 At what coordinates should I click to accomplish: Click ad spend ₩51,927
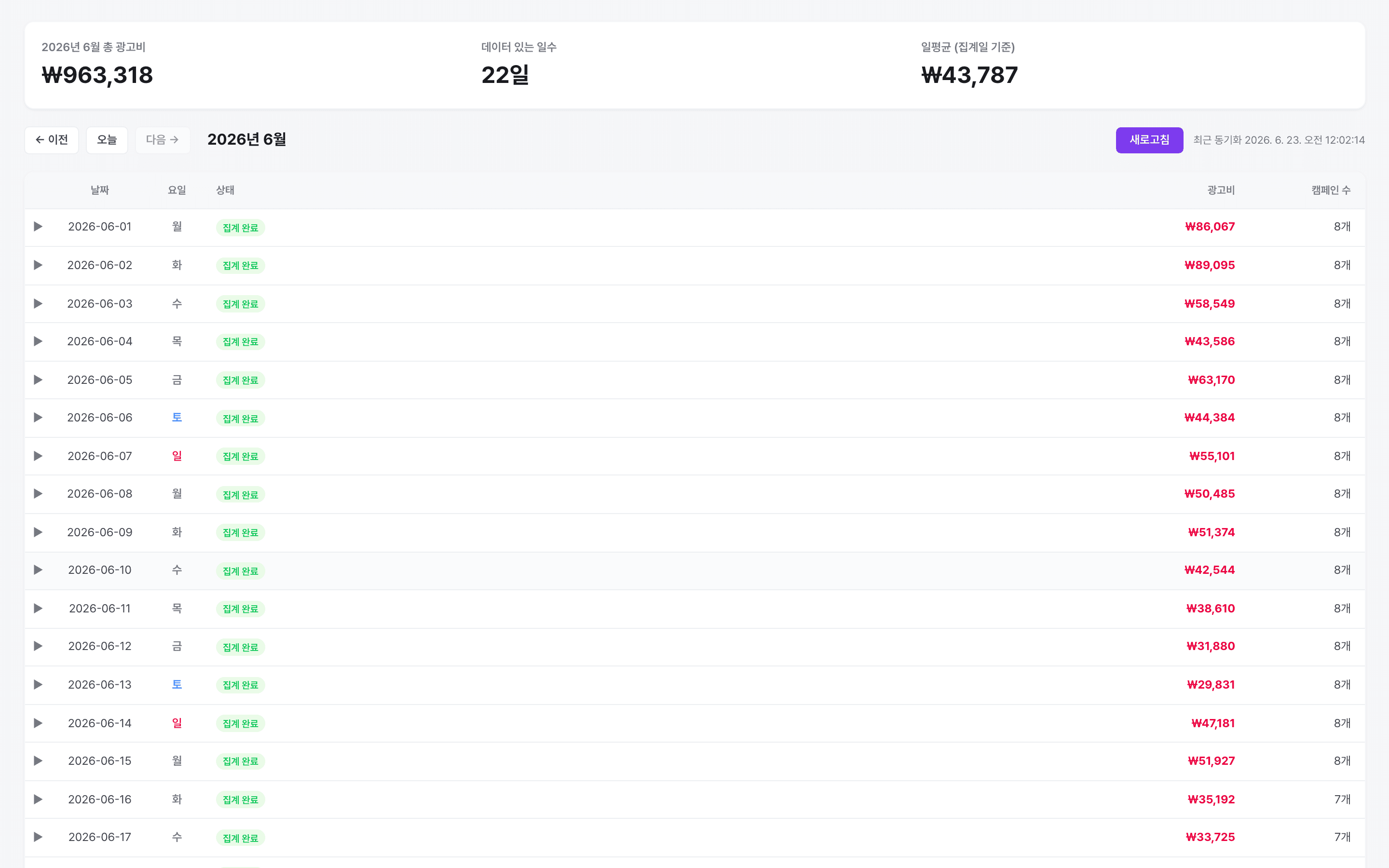(1211, 761)
